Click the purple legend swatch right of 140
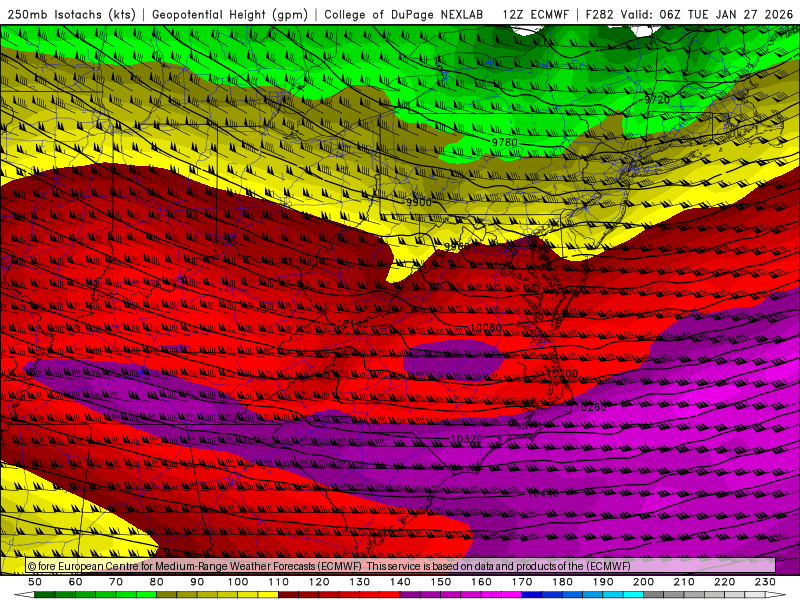The height and width of the screenshot is (600, 800). [410, 595]
